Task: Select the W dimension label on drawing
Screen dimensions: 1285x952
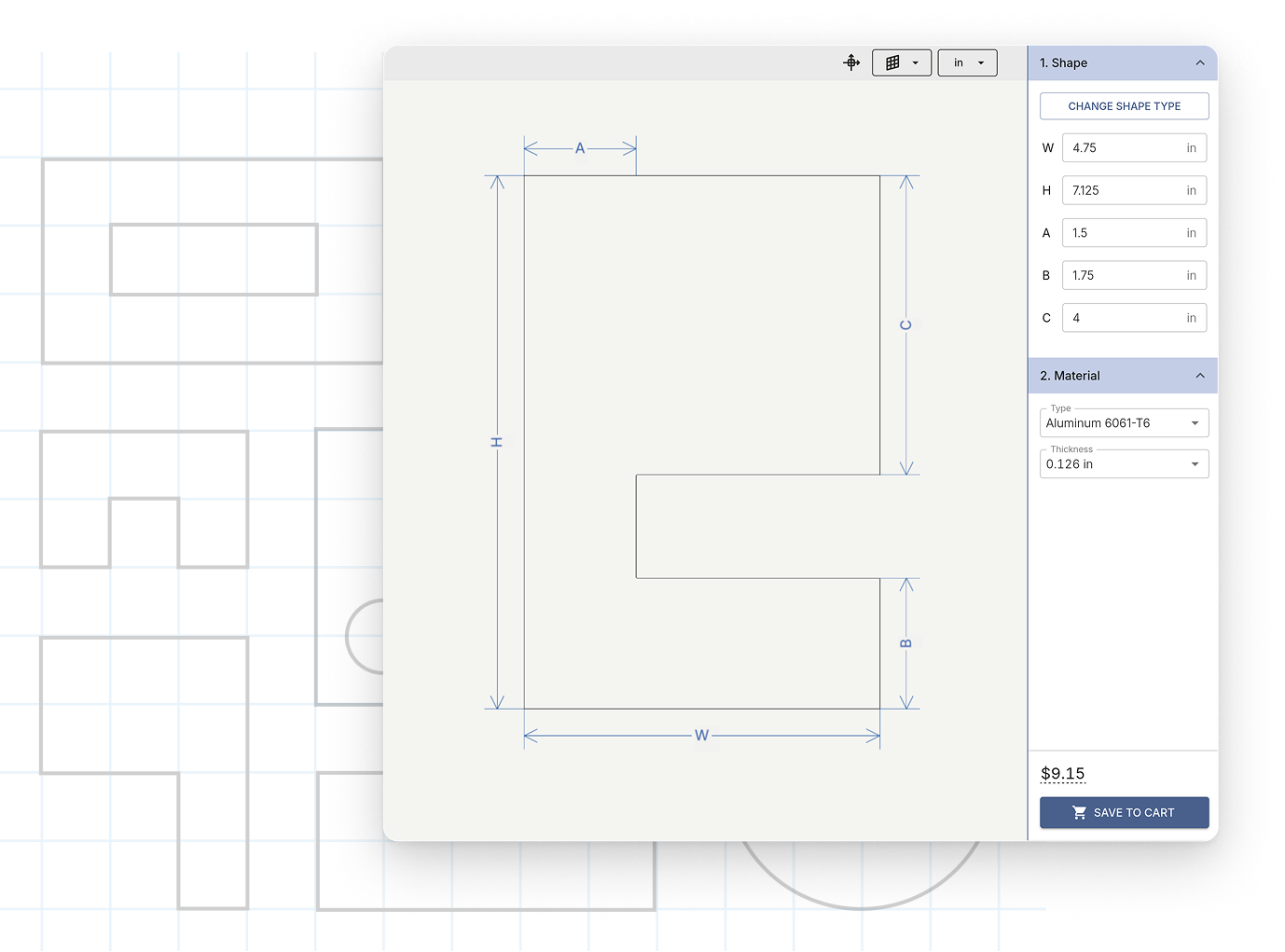Action: point(701,736)
